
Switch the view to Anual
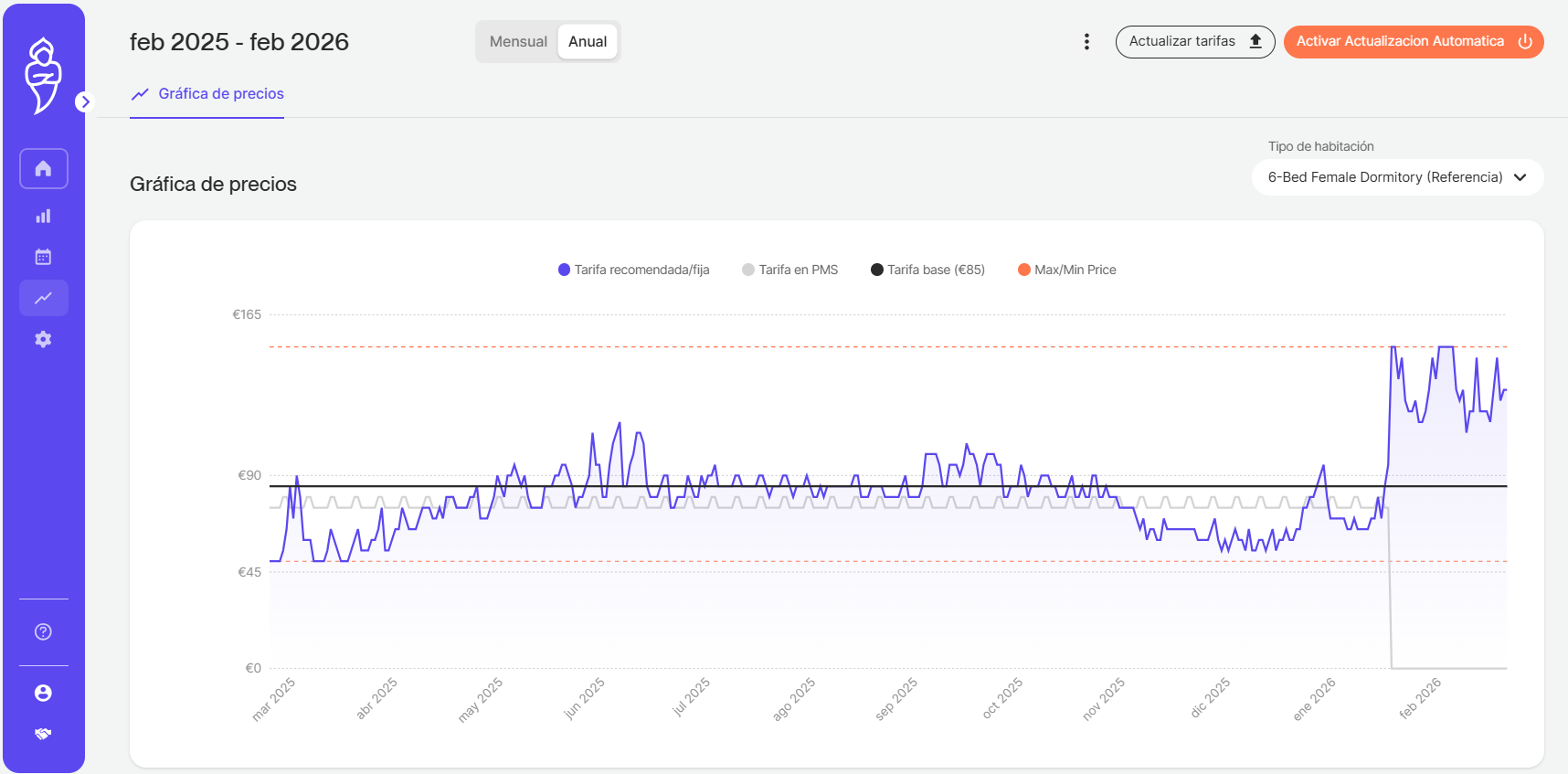(x=588, y=42)
